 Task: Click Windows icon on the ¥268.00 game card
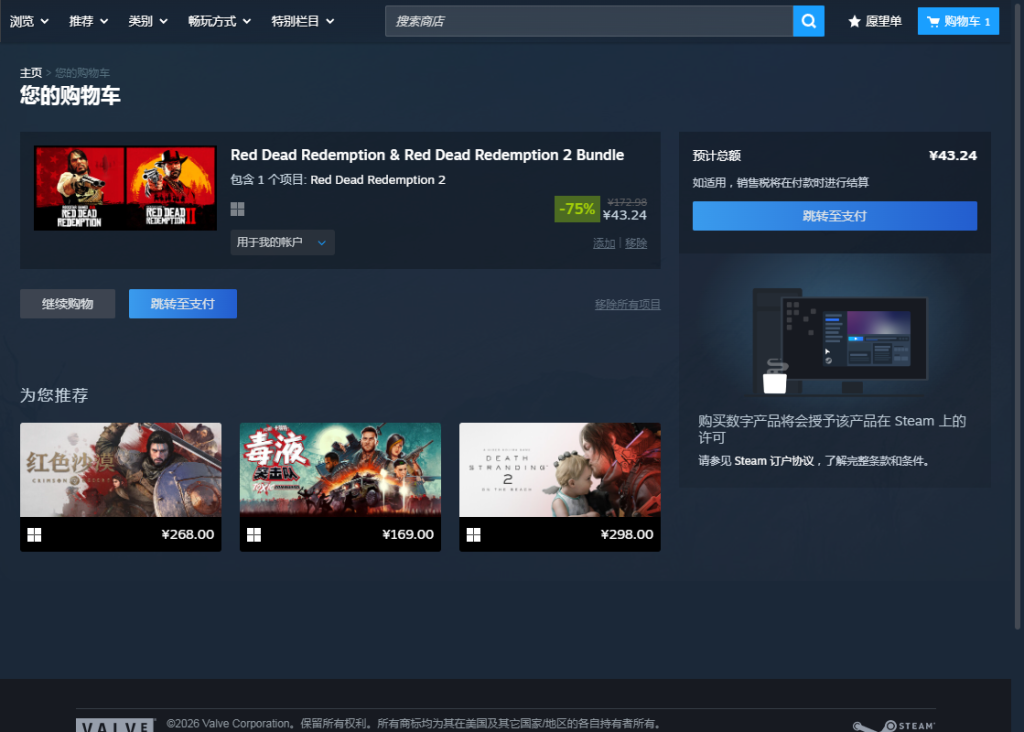(34, 535)
